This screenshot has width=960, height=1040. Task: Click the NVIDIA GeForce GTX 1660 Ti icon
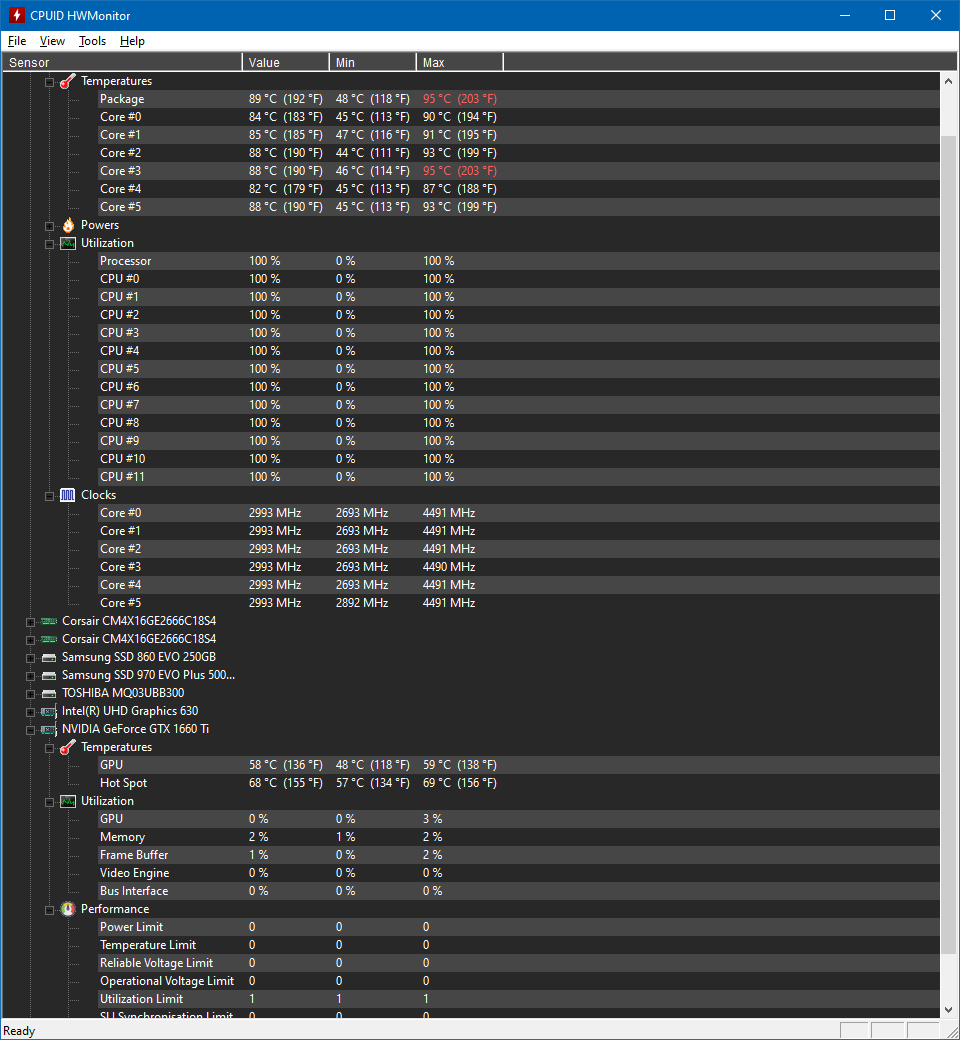click(x=48, y=729)
